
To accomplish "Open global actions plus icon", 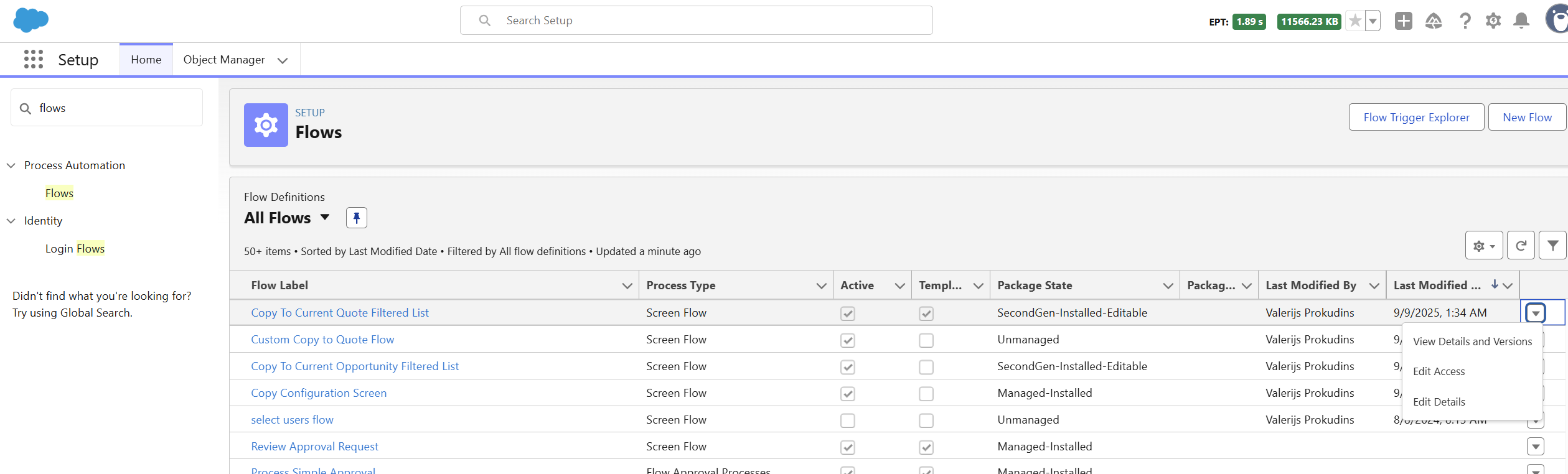I will coord(1404,21).
